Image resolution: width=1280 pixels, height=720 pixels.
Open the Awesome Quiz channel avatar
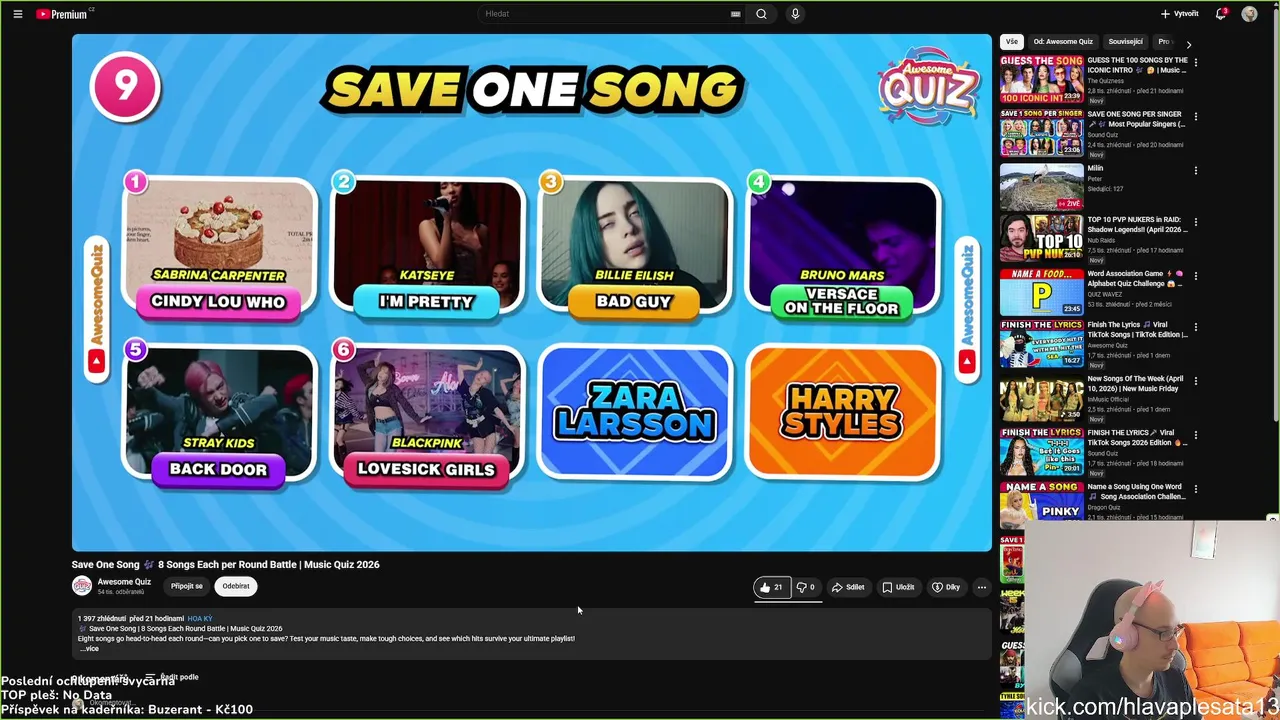pyautogui.click(x=82, y=586)
